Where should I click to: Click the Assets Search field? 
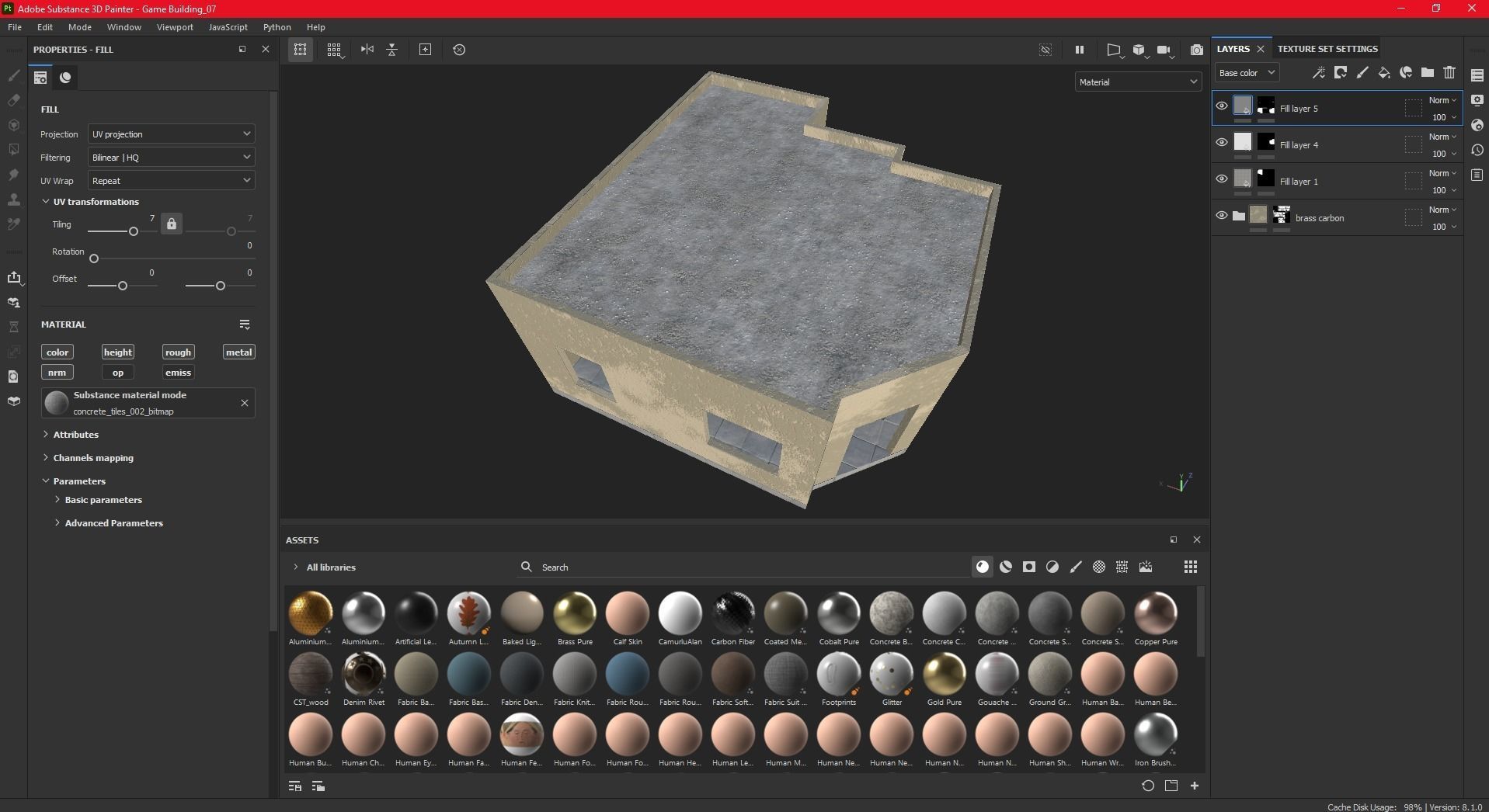coord(742,567)
